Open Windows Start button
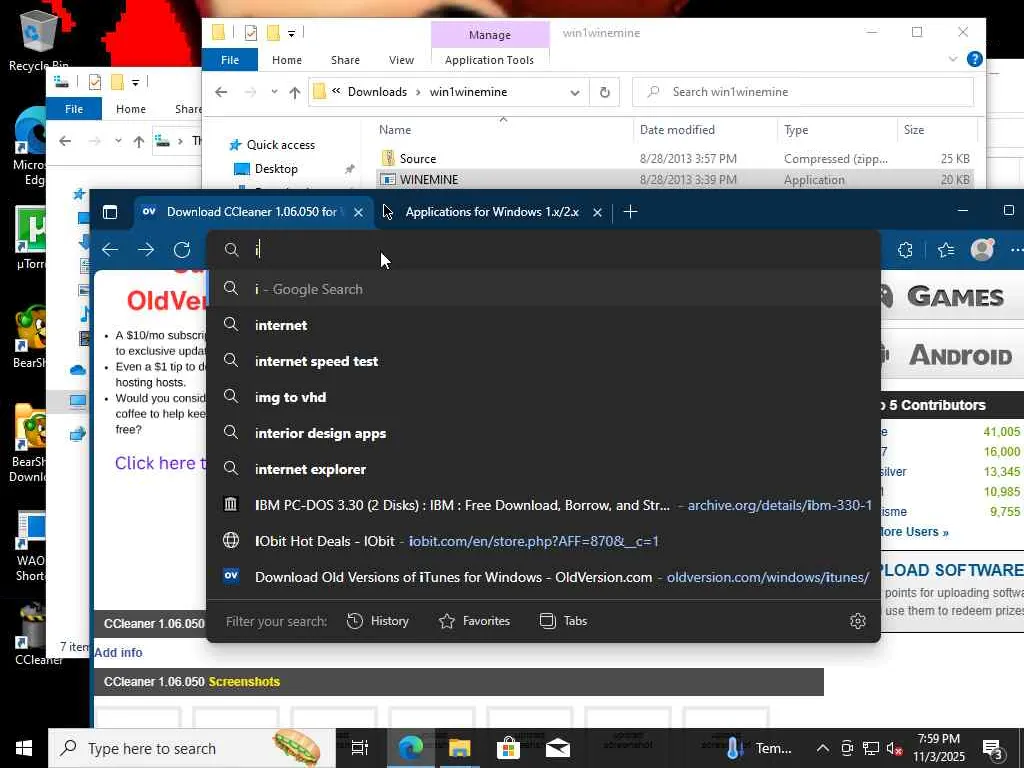Screen dimensions: 1024x768 point(24,748)
